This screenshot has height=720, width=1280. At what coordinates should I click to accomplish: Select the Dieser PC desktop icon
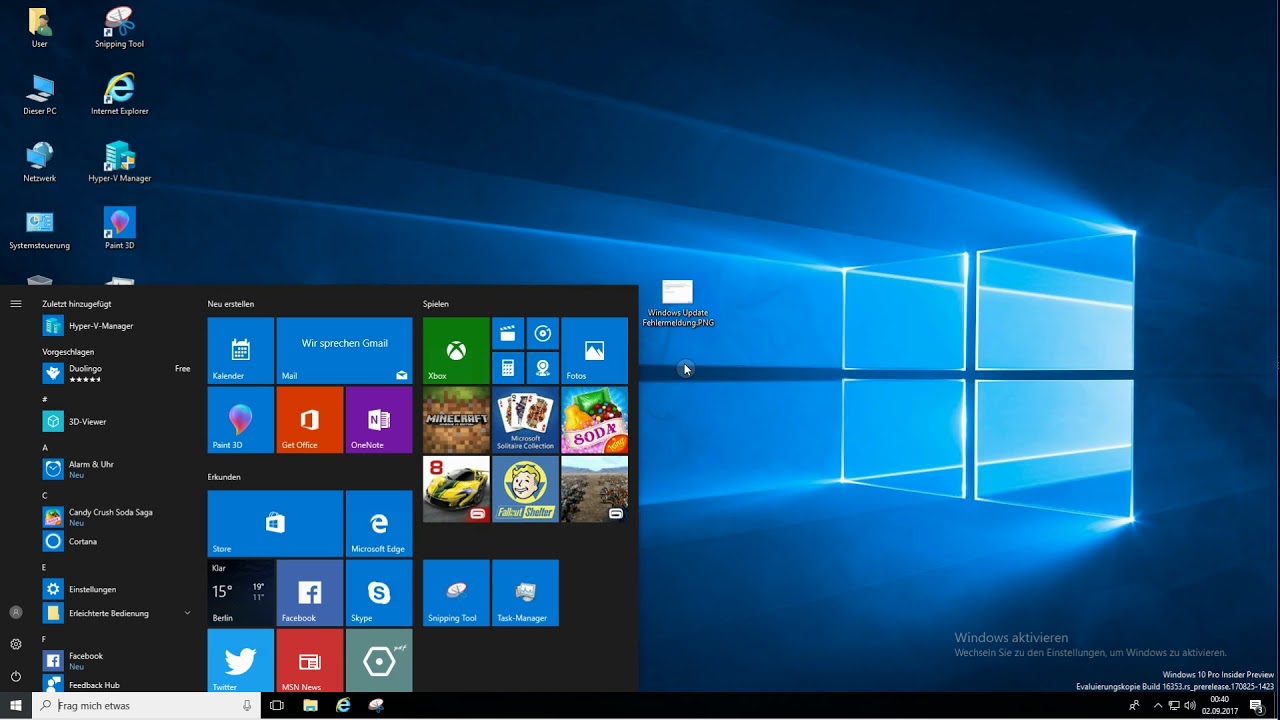click(40, 95)
